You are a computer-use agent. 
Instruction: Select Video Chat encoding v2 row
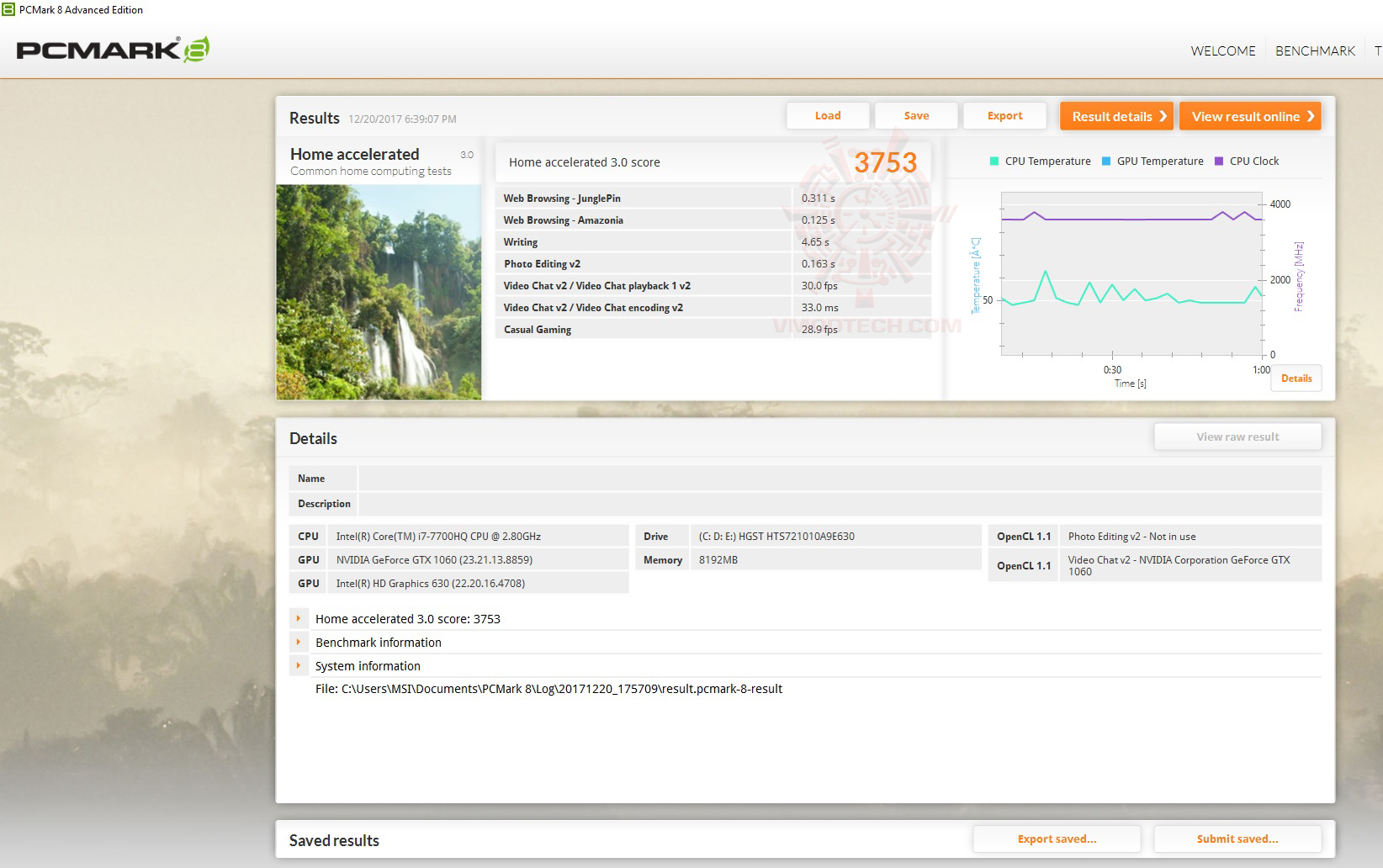tap(713, 308)
